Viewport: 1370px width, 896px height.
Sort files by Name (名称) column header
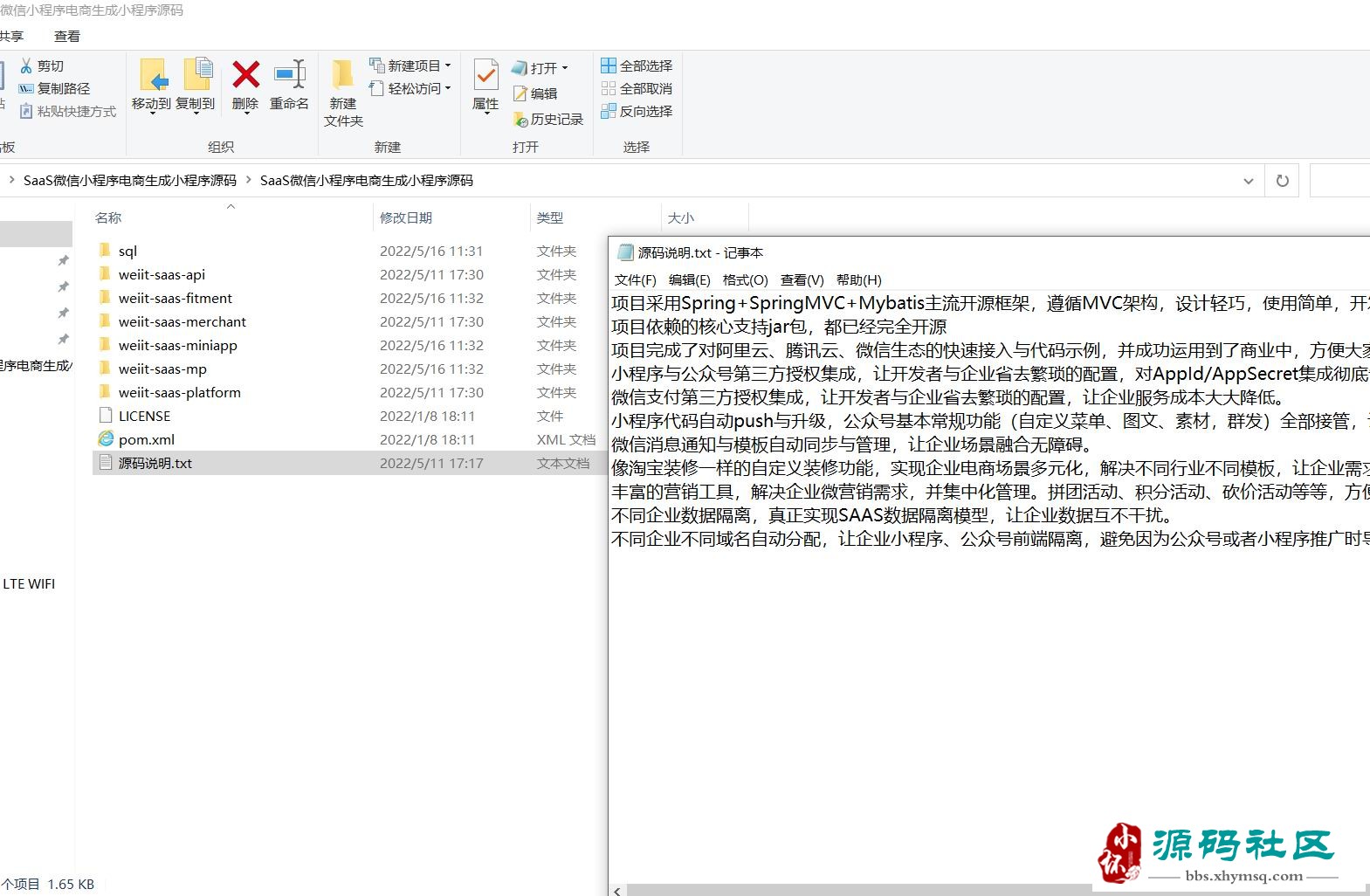[x=231, y=217]
